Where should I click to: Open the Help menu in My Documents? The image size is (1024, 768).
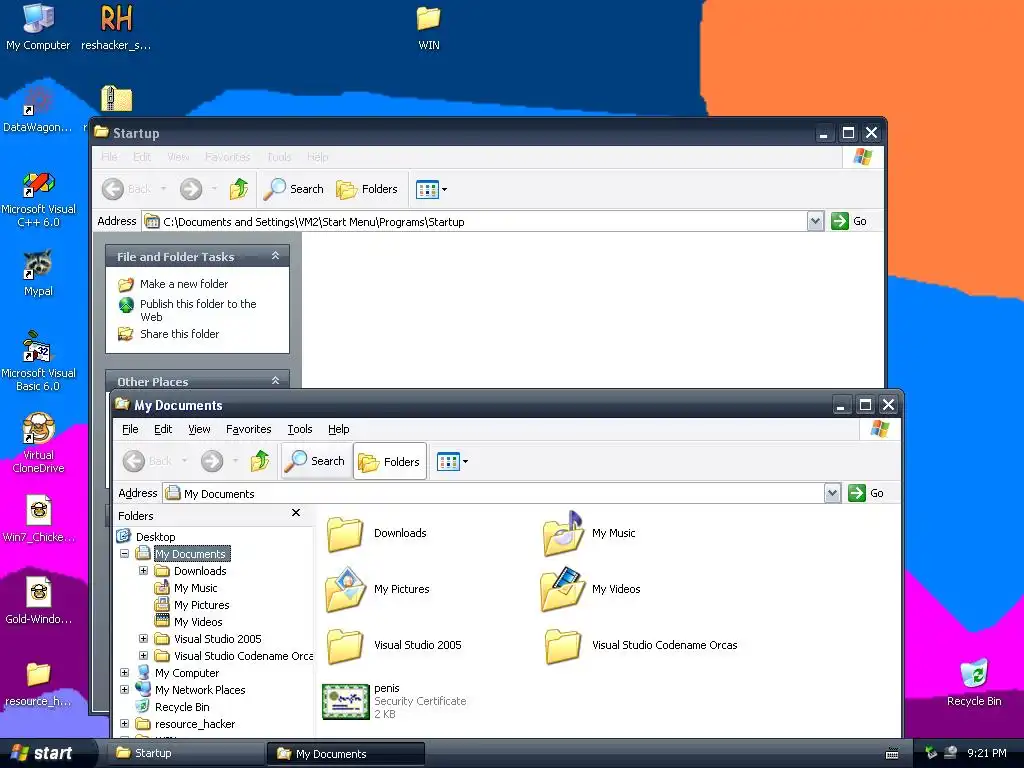[338, 429]
